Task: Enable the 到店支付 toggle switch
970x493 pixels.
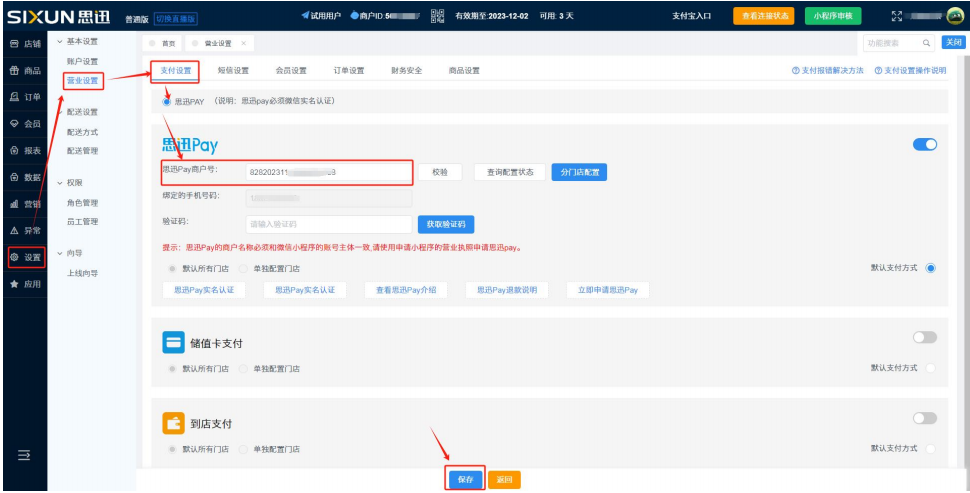Action: (x=925, y=418)
